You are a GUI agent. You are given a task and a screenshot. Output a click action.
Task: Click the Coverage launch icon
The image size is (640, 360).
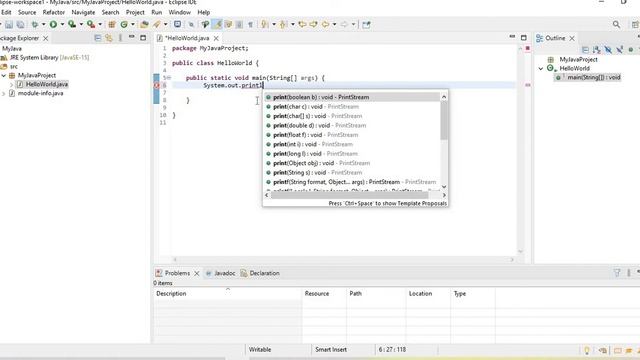click(x=72, y=24)
